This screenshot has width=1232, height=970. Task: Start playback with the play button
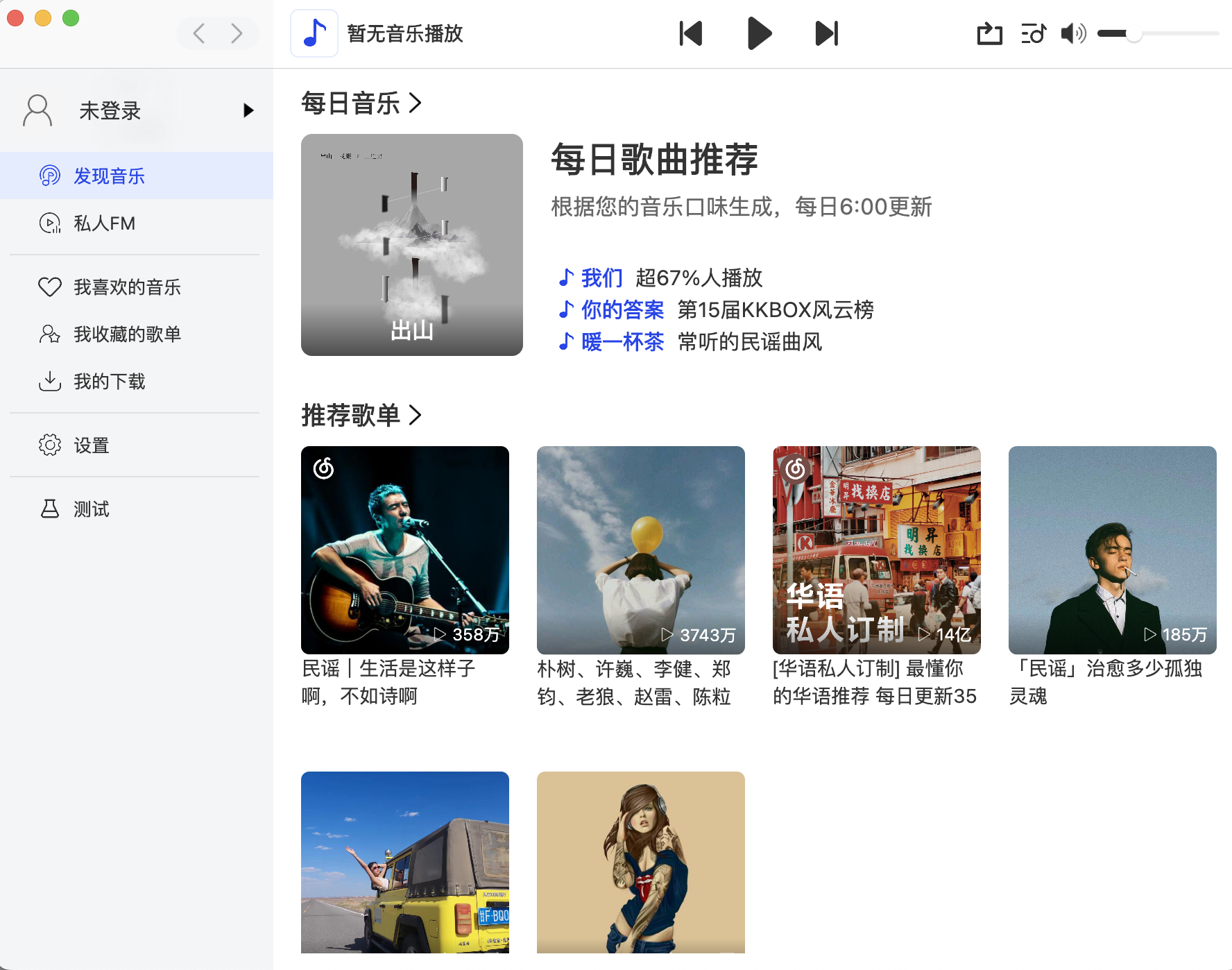[760, 33]
